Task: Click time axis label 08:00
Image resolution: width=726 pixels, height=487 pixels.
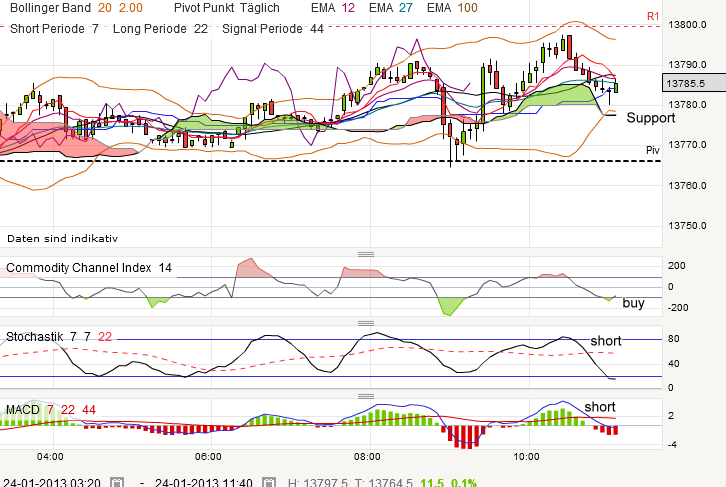Action: click(367, 457)
